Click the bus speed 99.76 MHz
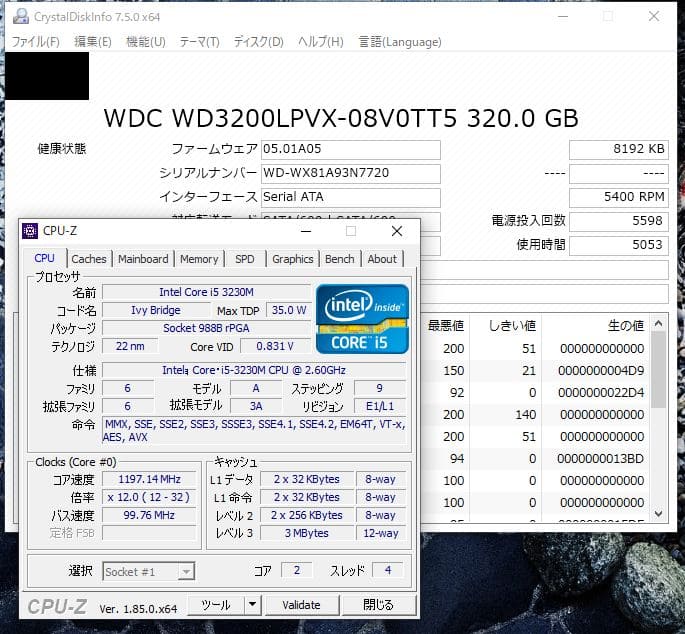685x634 pixels. click(x=149, y=515)
